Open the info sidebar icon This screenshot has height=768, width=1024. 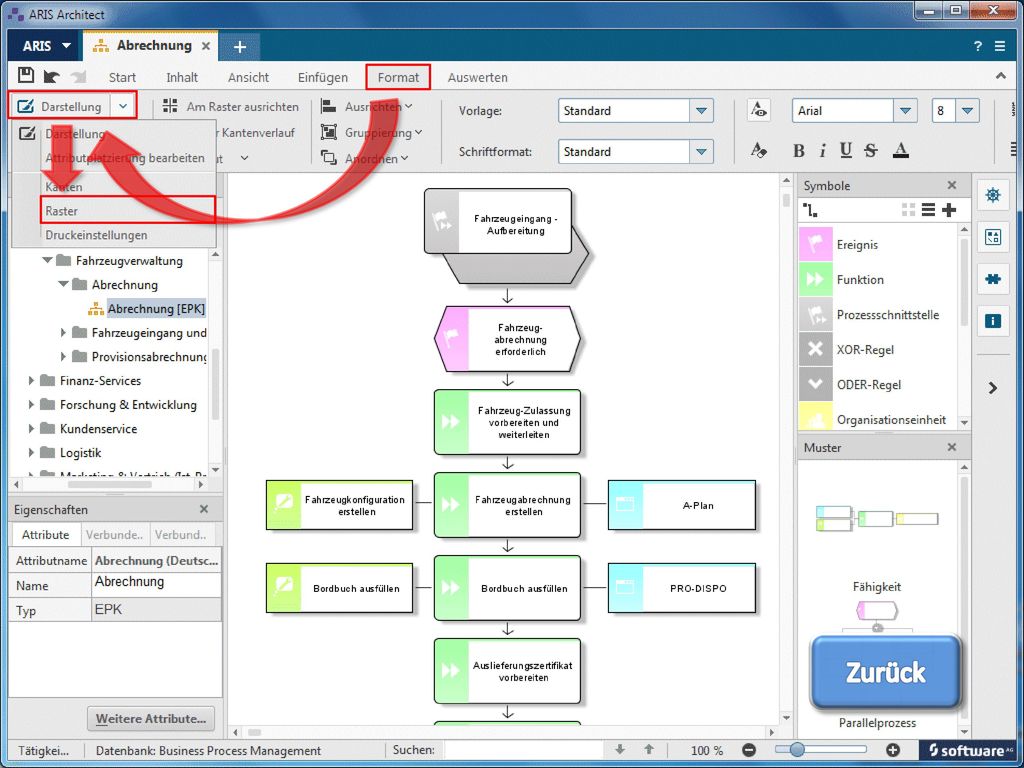point(993,321)
